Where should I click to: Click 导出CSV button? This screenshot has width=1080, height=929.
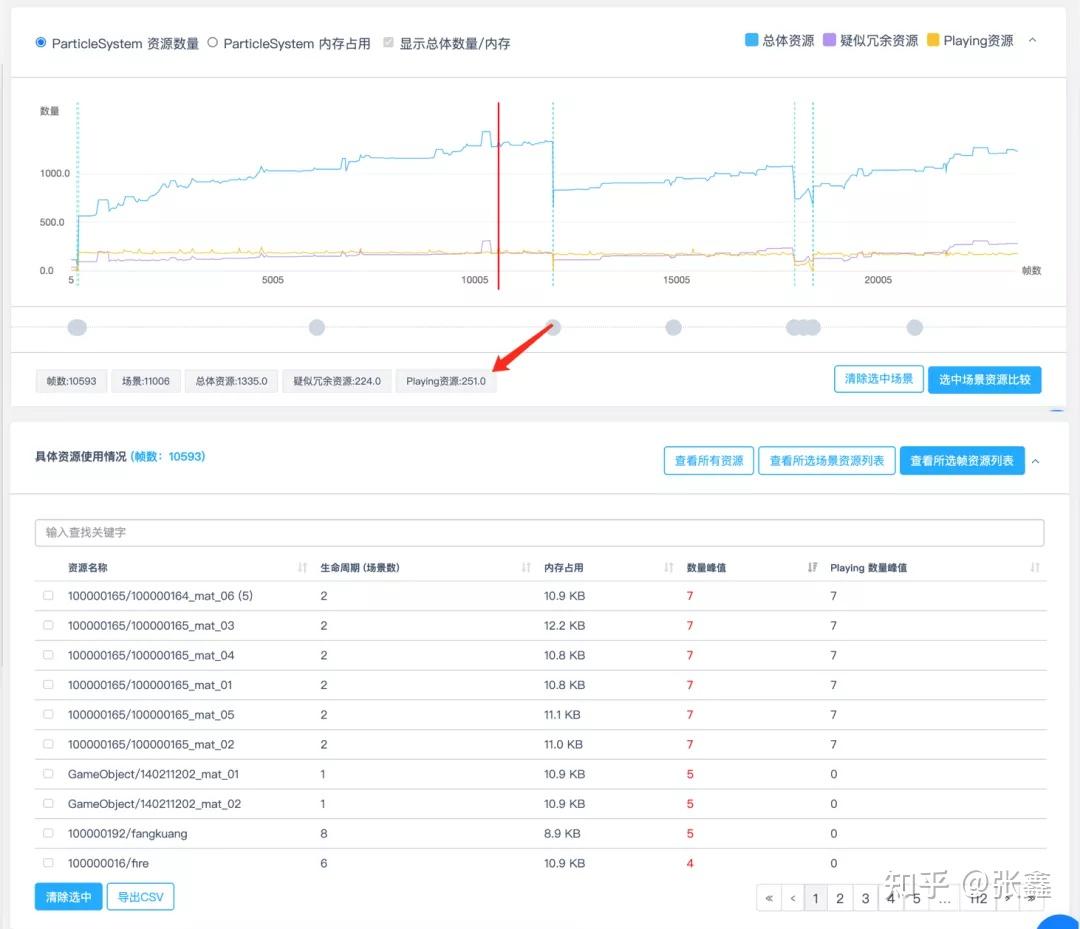(141, 897)
